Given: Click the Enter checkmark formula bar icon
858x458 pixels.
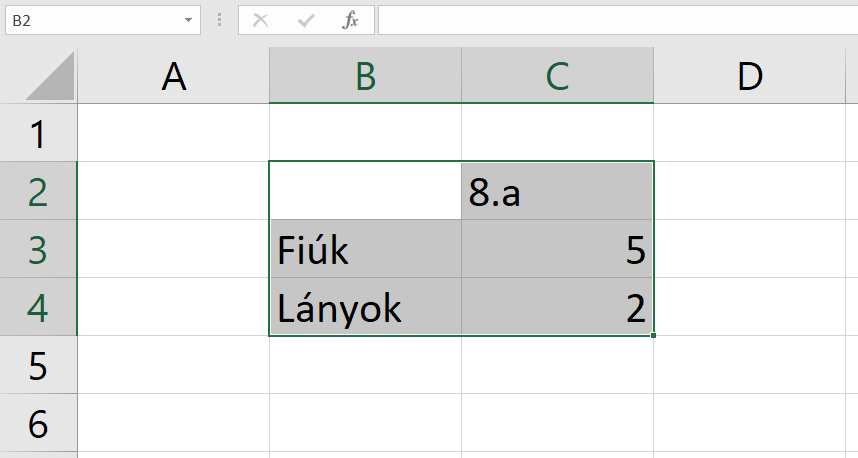Looking at the screenshot, I should [x=306, y=20].
